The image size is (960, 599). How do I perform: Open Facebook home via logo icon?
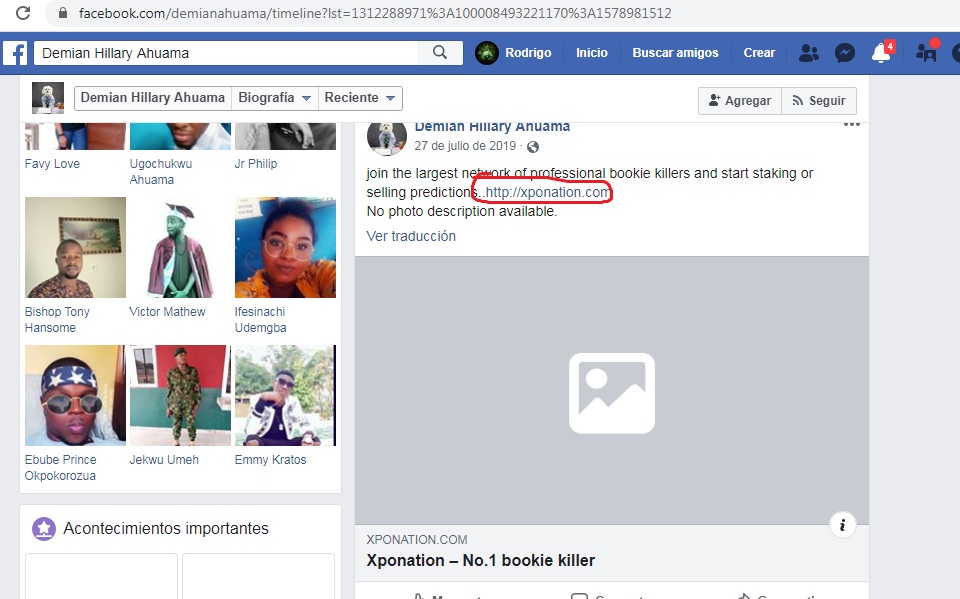15,53
